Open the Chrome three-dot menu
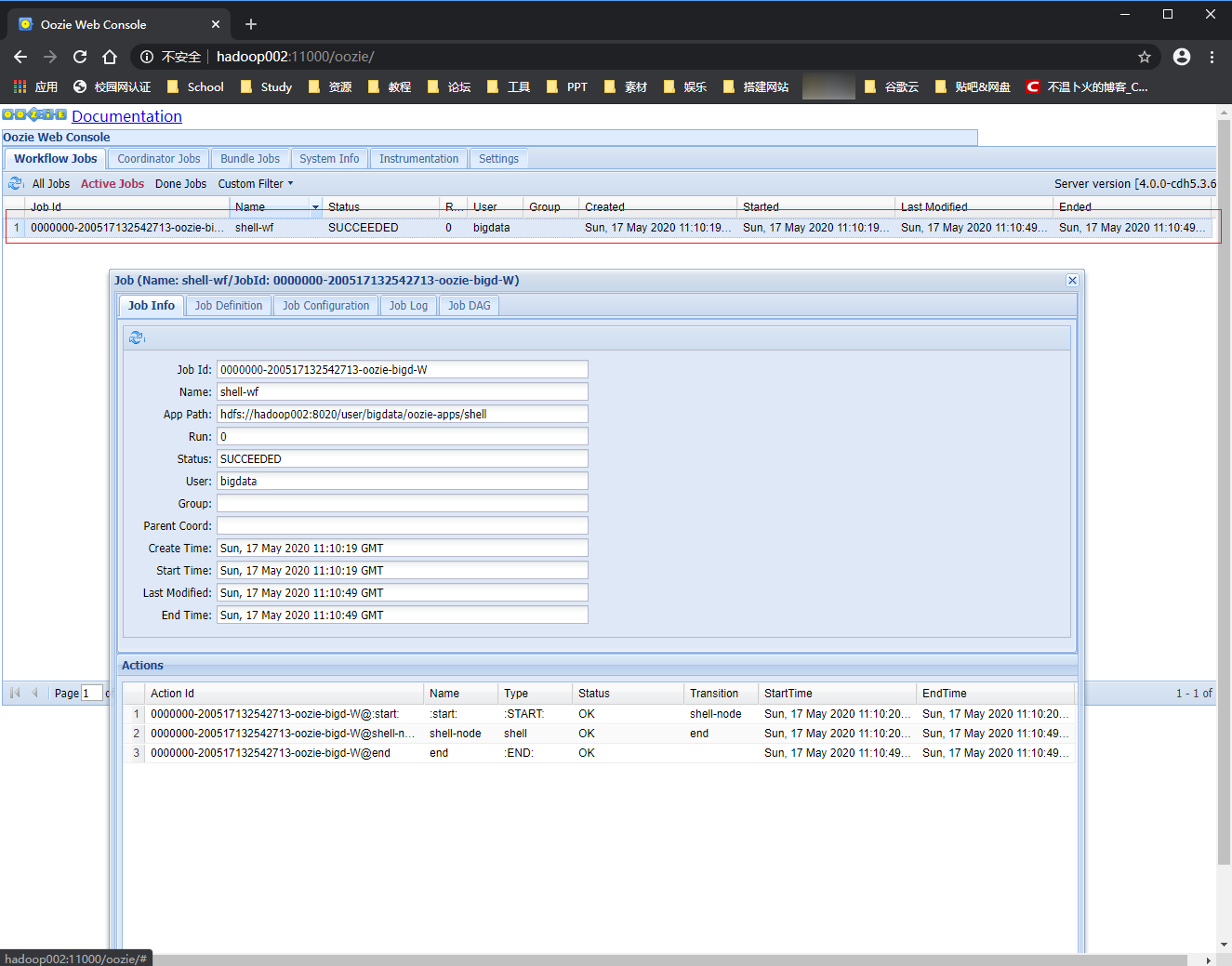This screenshot has height=966, width=1232. [1212, 57]
